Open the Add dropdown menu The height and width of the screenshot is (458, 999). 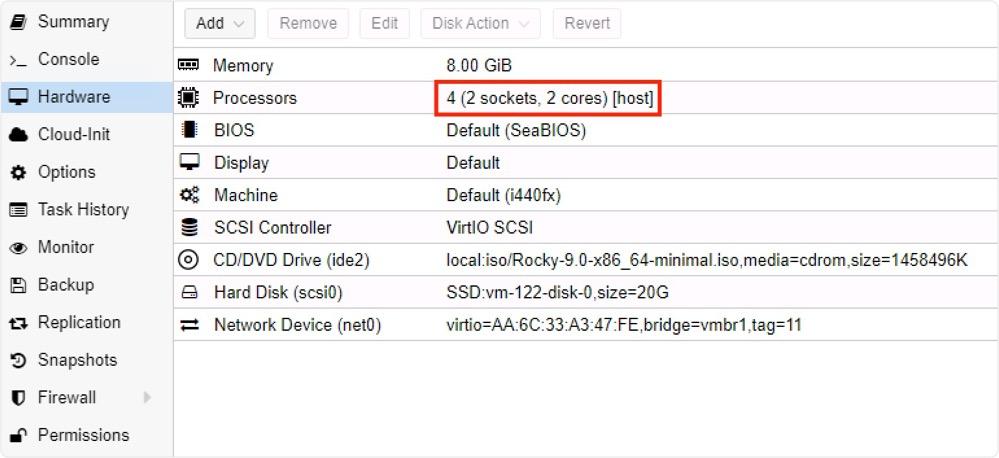click(220, 24)
